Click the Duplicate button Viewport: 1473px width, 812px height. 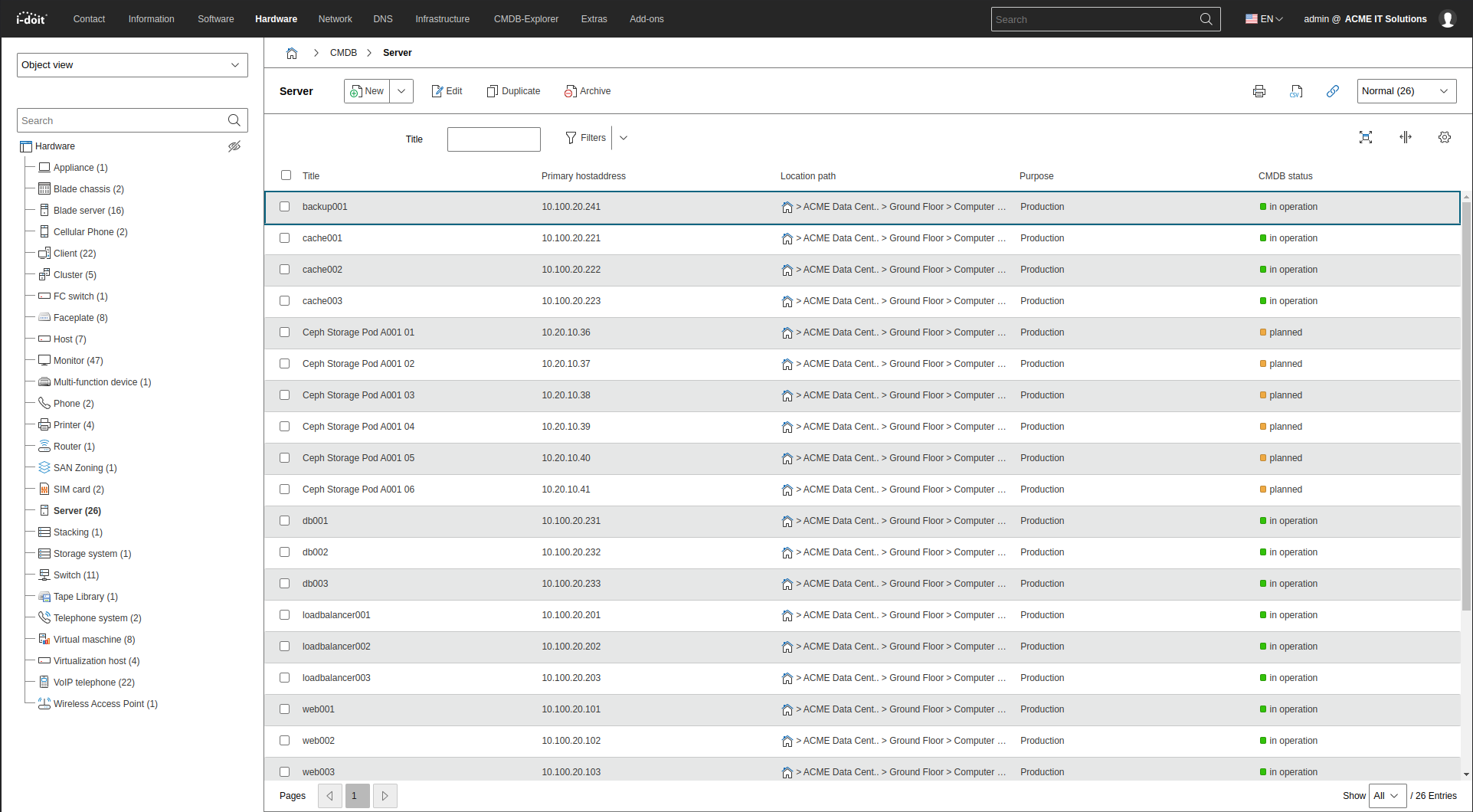[x=513, y=91]
